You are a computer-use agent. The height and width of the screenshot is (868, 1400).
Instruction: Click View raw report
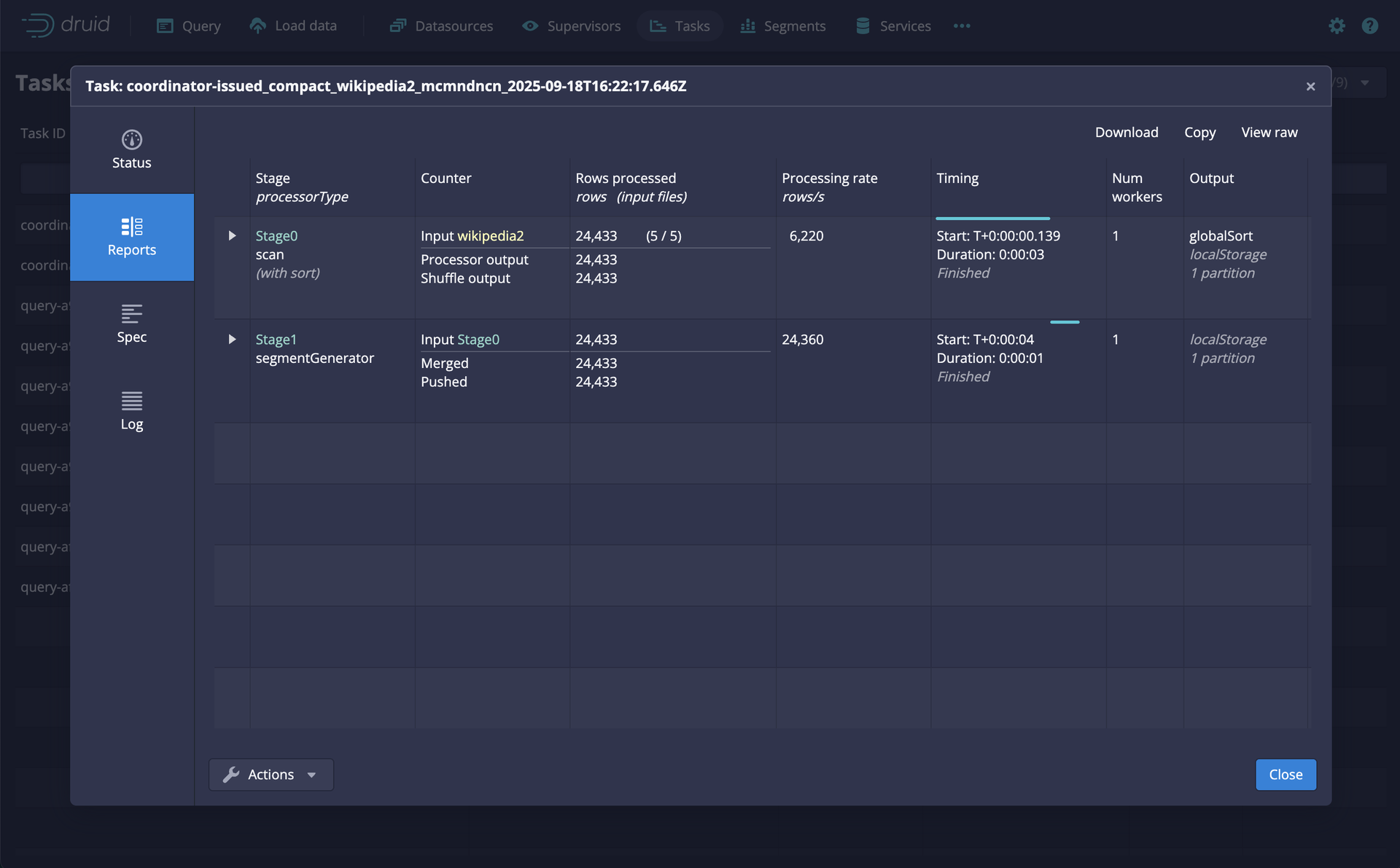click(1269, 132)
